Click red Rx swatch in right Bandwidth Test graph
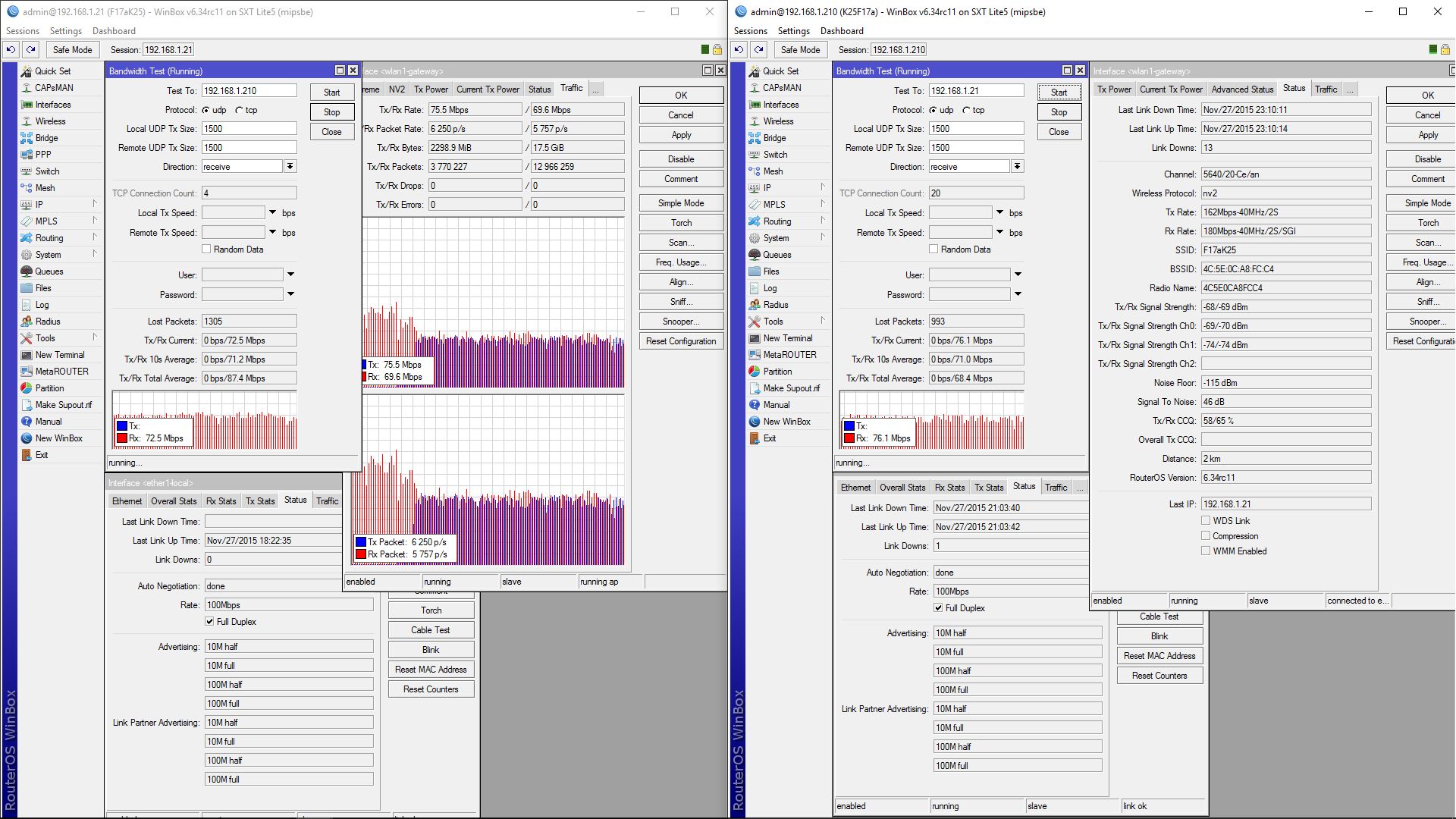 [x=849, y=438]
